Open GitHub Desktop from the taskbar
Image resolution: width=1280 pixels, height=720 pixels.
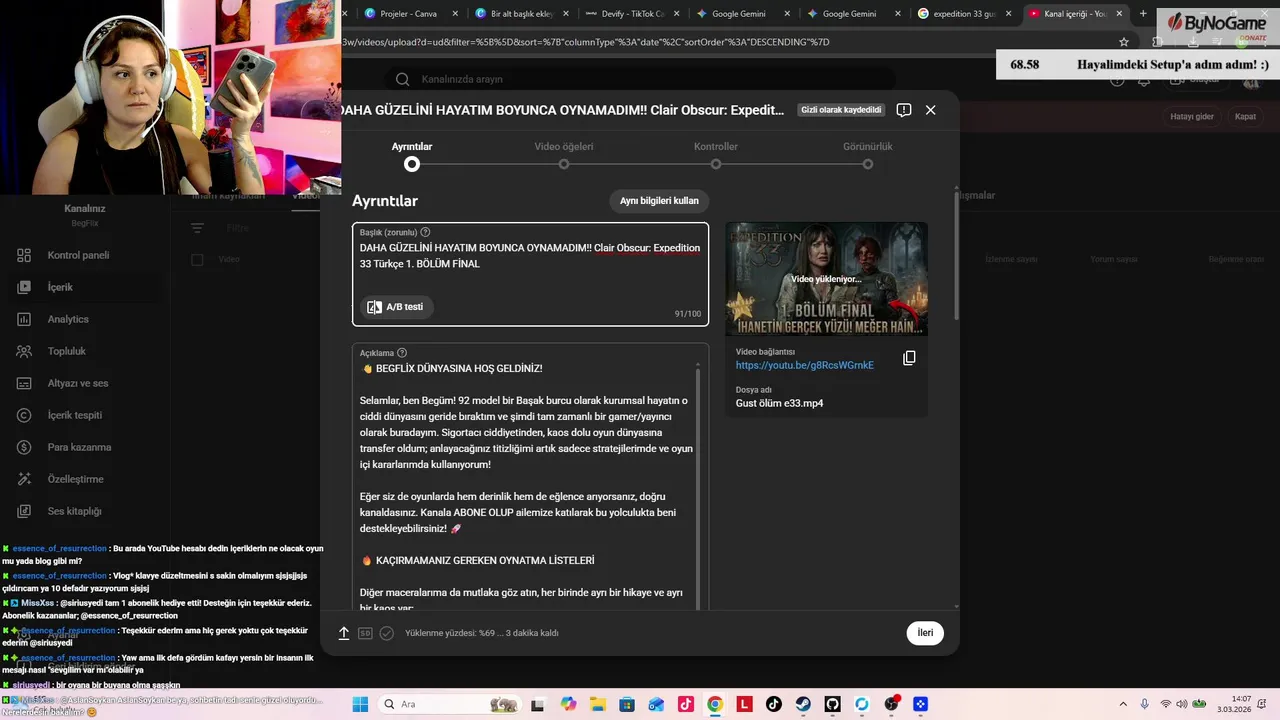tap(833, 704)
